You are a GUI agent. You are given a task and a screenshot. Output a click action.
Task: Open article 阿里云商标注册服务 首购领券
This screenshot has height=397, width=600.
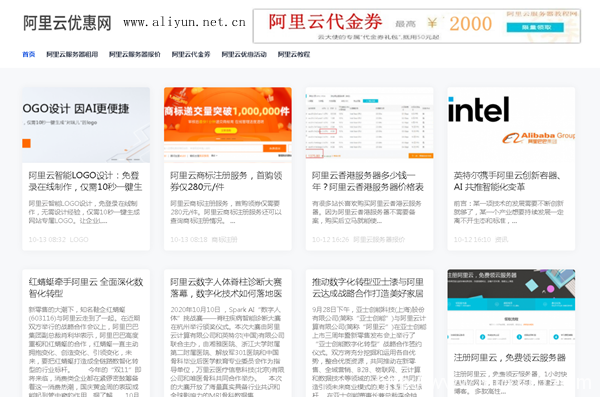click(x=226, y=181)
